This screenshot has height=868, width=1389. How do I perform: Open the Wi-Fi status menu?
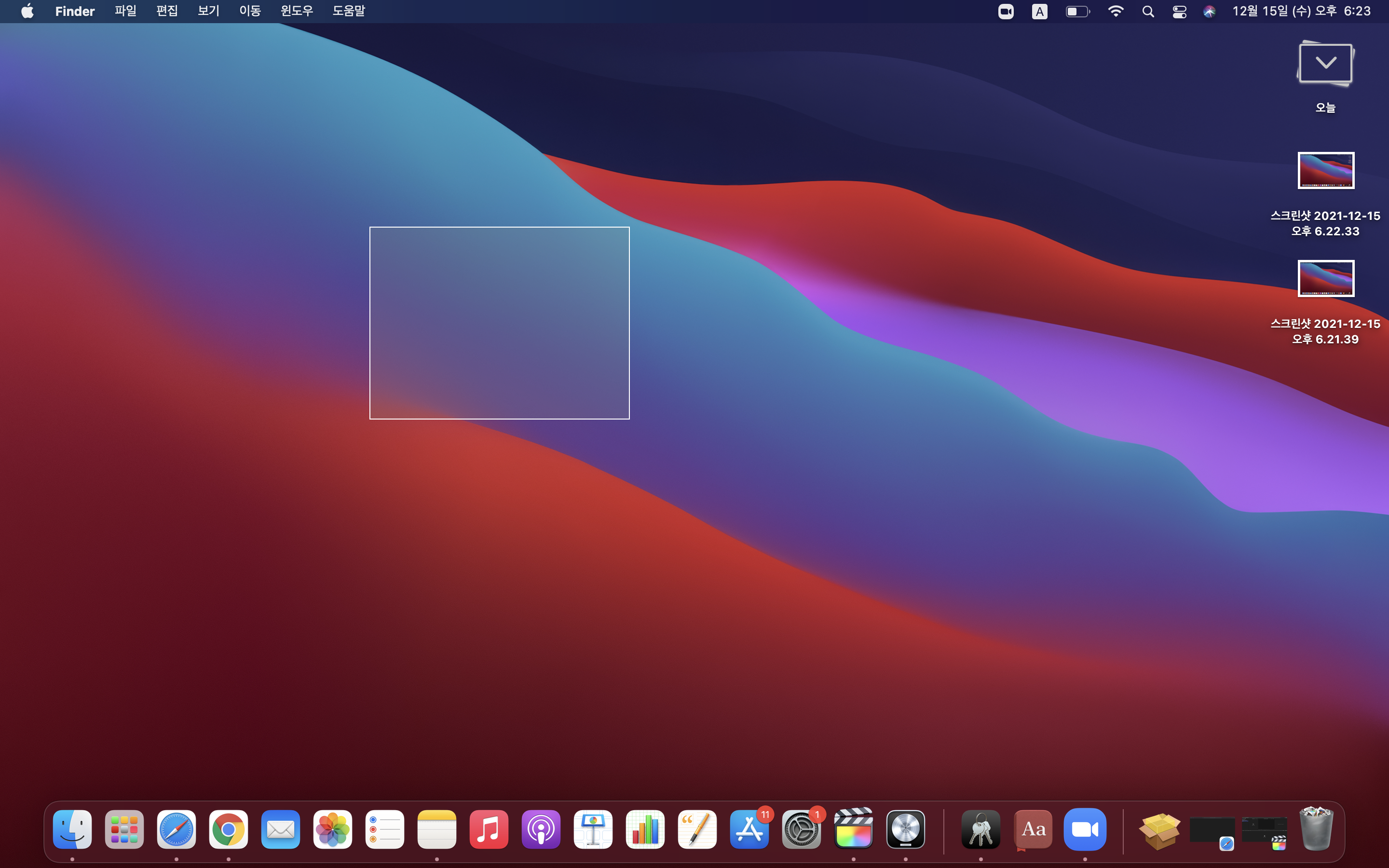tap(1115, 12)
